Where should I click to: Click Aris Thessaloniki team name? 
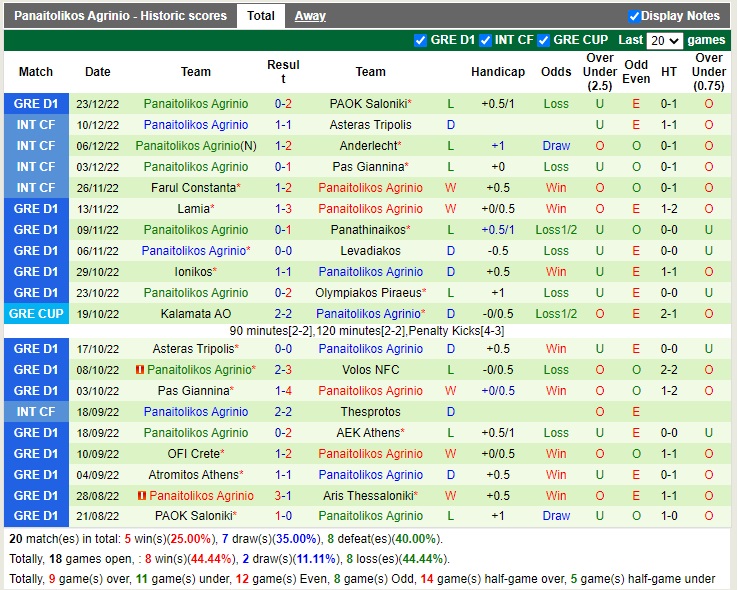point(370,495)
